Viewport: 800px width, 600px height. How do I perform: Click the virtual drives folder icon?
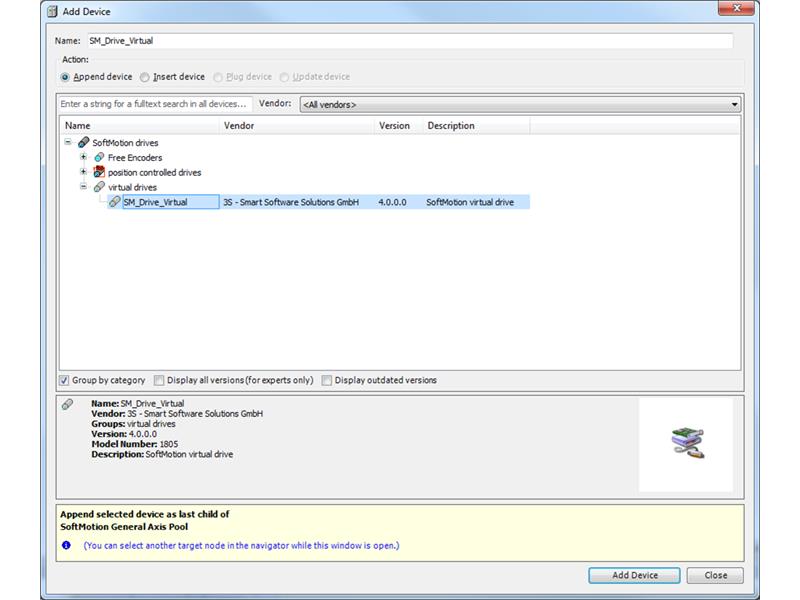[x=99, y=187]
